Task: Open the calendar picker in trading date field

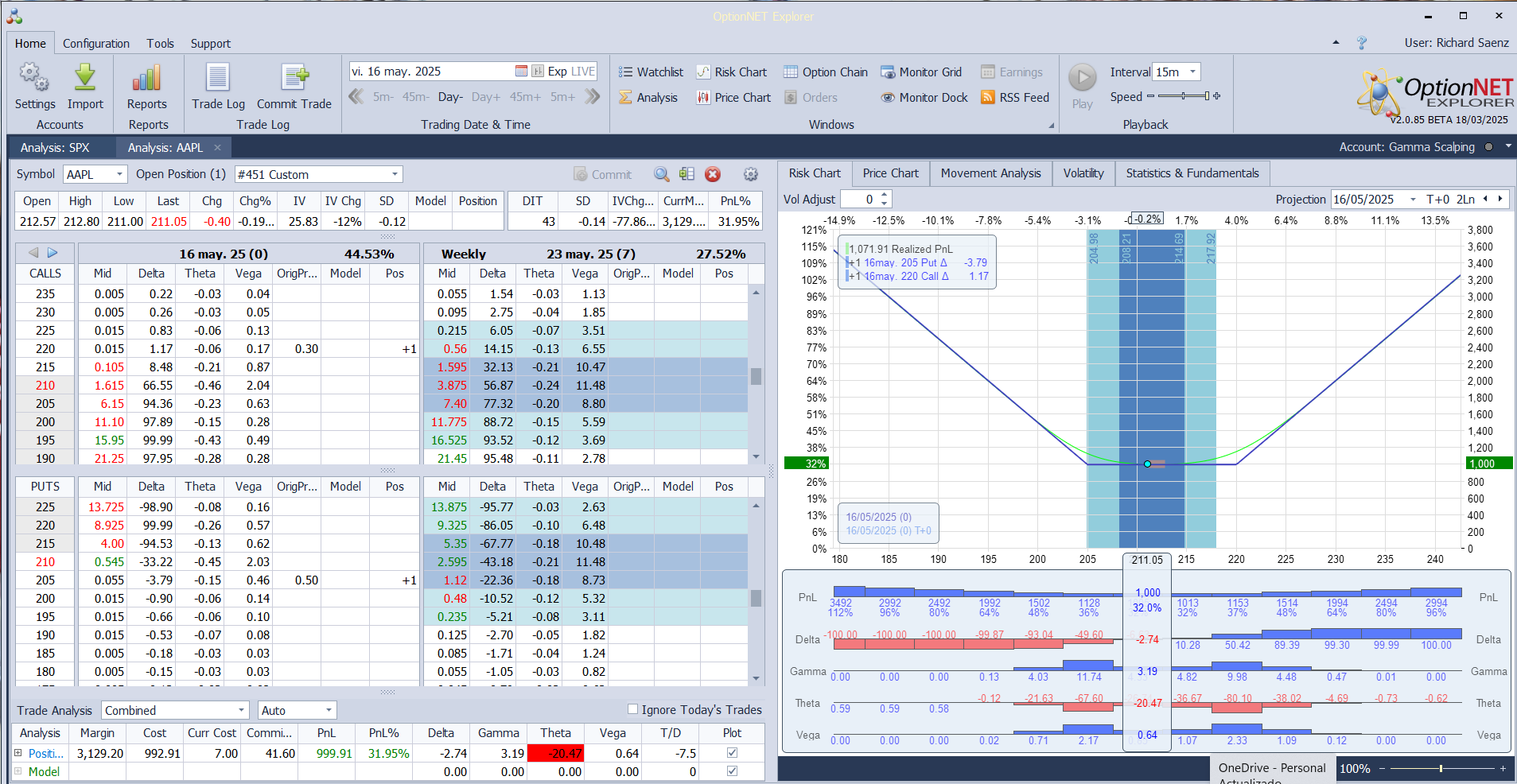Action: [x=521, y=71]
